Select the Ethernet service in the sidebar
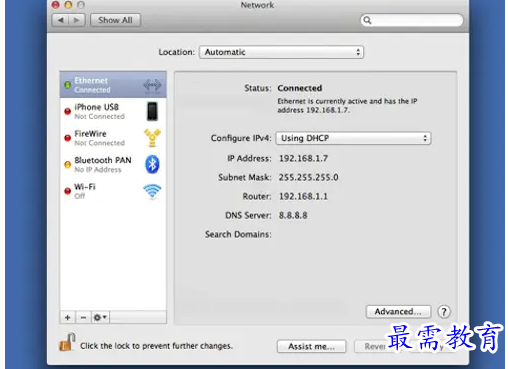Viewport: 509px width, 369px height. pyautogui.click(x=113, y=85)
